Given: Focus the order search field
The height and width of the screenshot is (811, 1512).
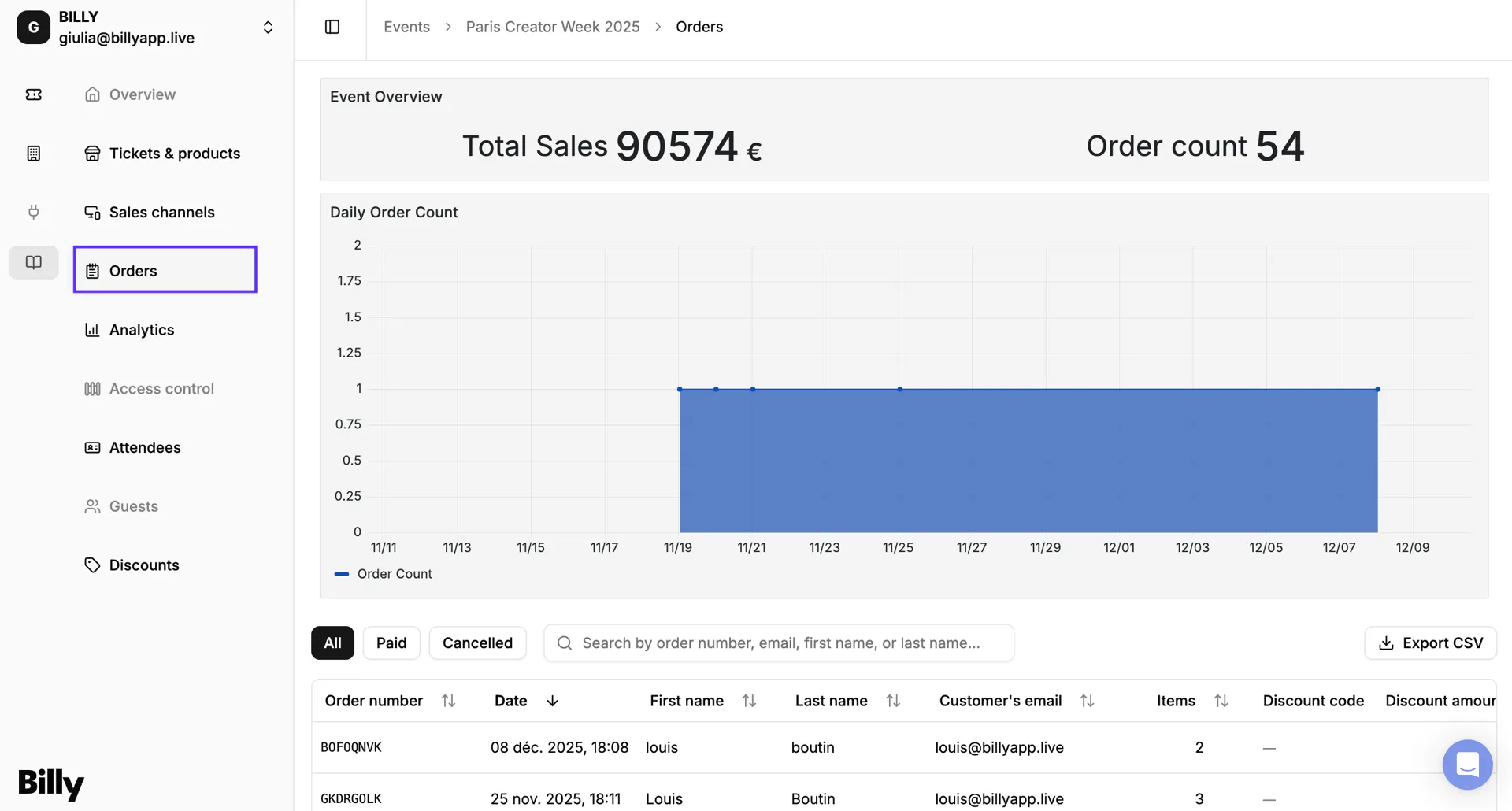Looking at the screenshot, I should coord(779,643).
